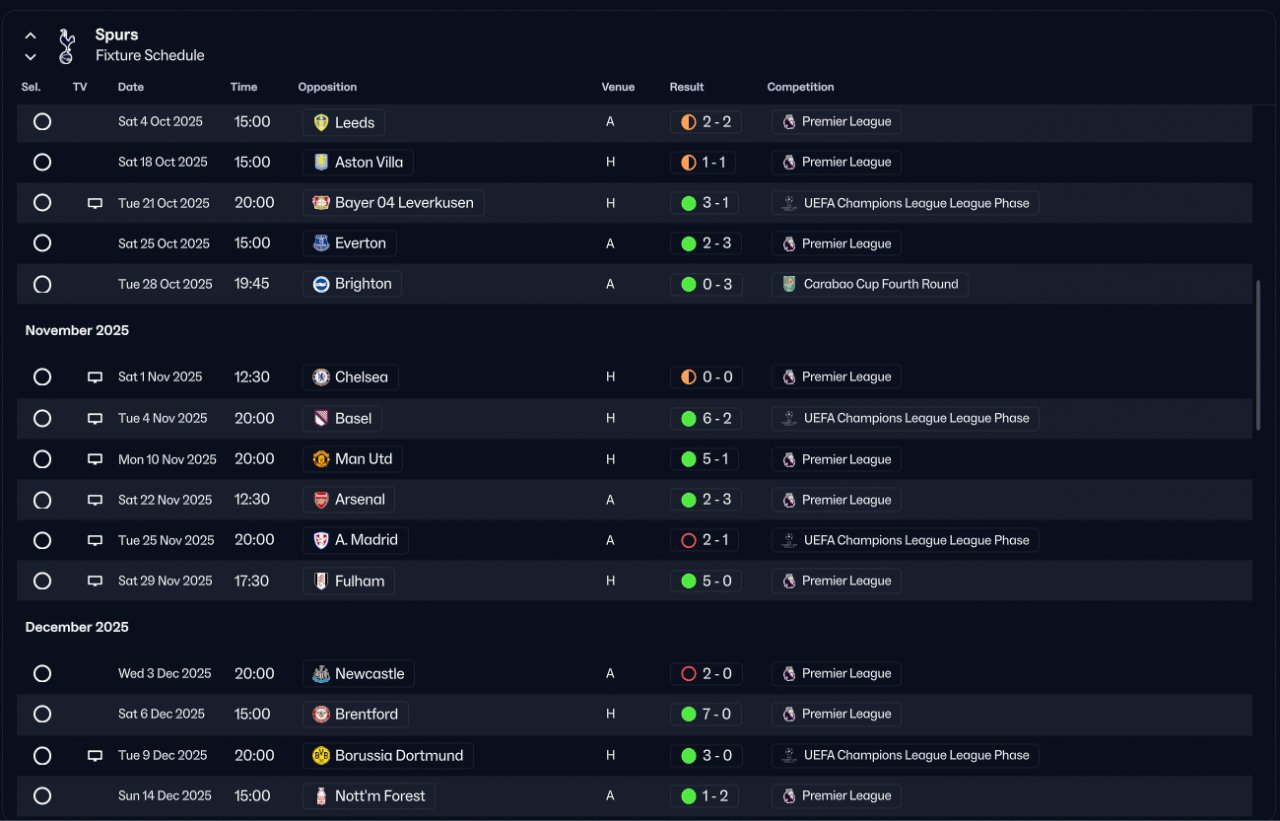Click the up chevron beside Spurs
Viewport: 1280px width, 821px height.
31,36
